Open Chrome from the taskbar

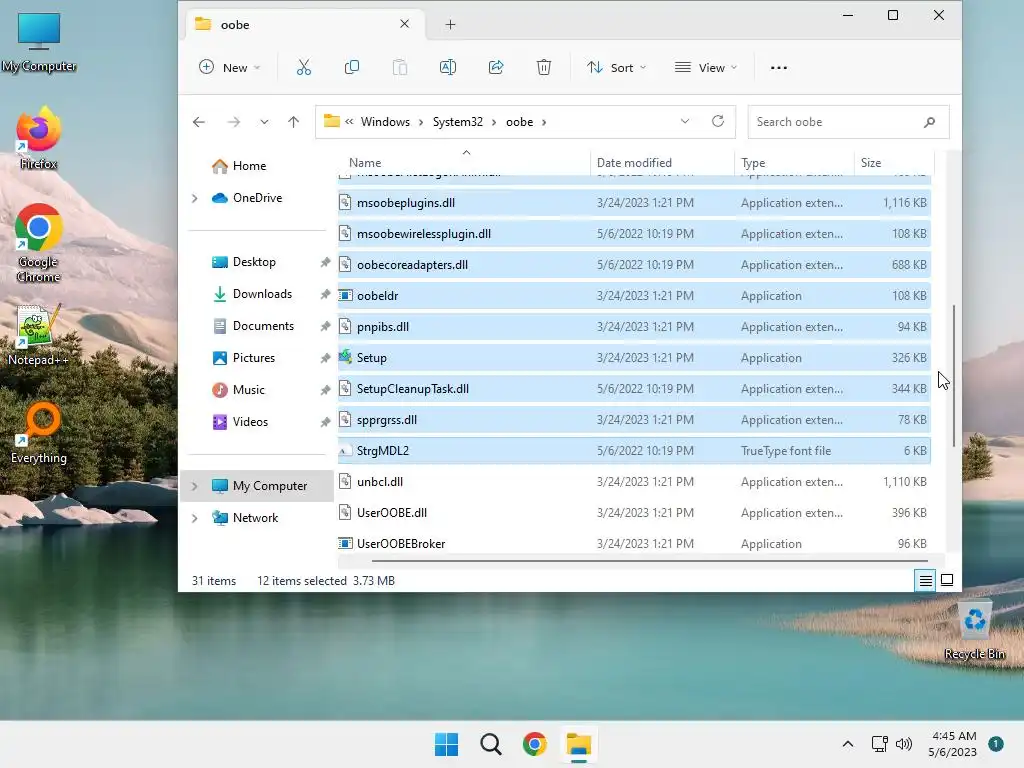point(535,744)
